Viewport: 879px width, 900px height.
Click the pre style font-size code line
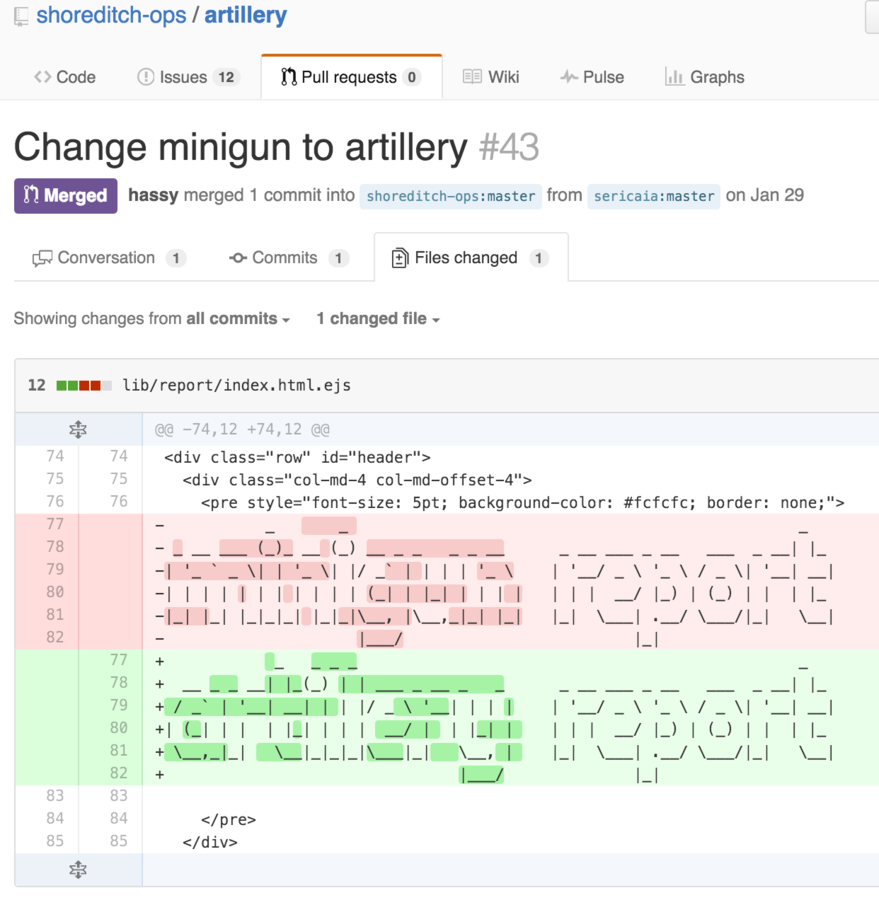coord(522,503)
